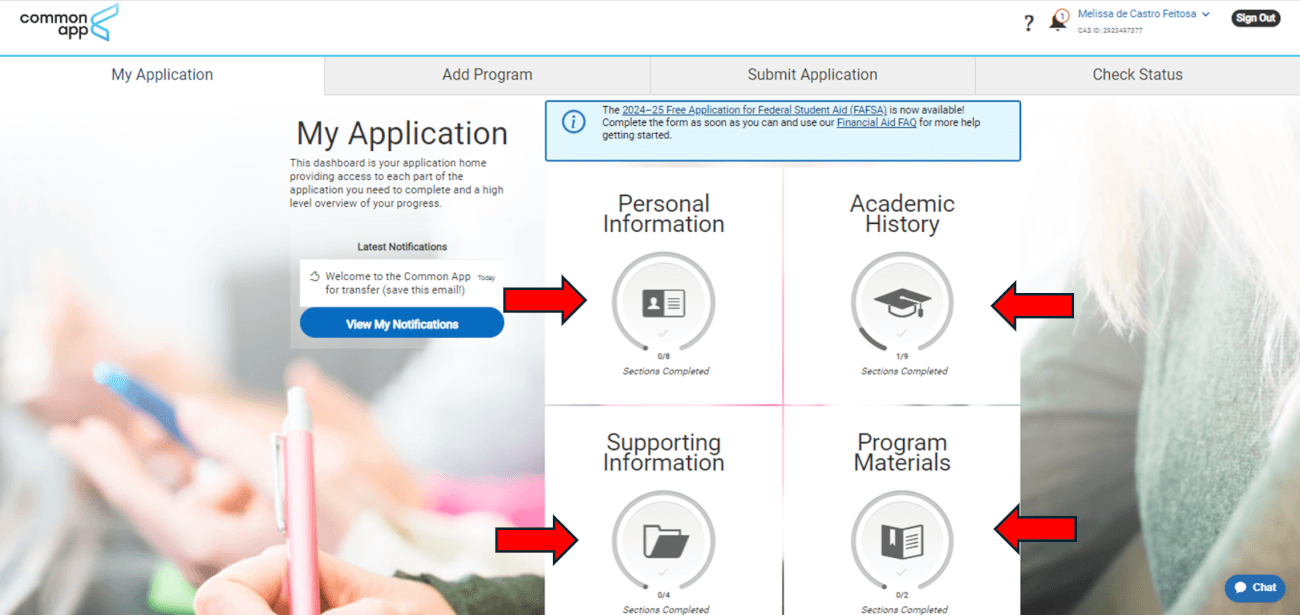Click the View My Notifications button
Screen dimensions: 1300x615
pyautogui.click(x=402, y=324)
